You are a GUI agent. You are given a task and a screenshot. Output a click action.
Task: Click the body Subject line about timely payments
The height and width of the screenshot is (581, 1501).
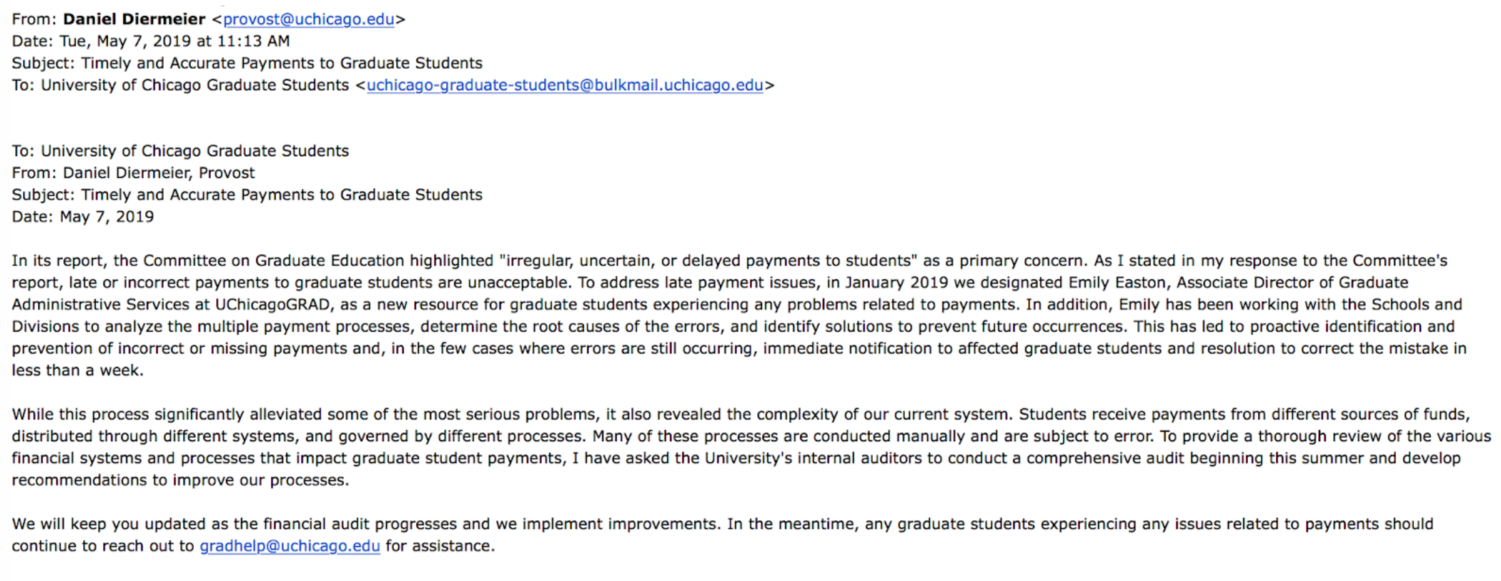pos(247,195)
